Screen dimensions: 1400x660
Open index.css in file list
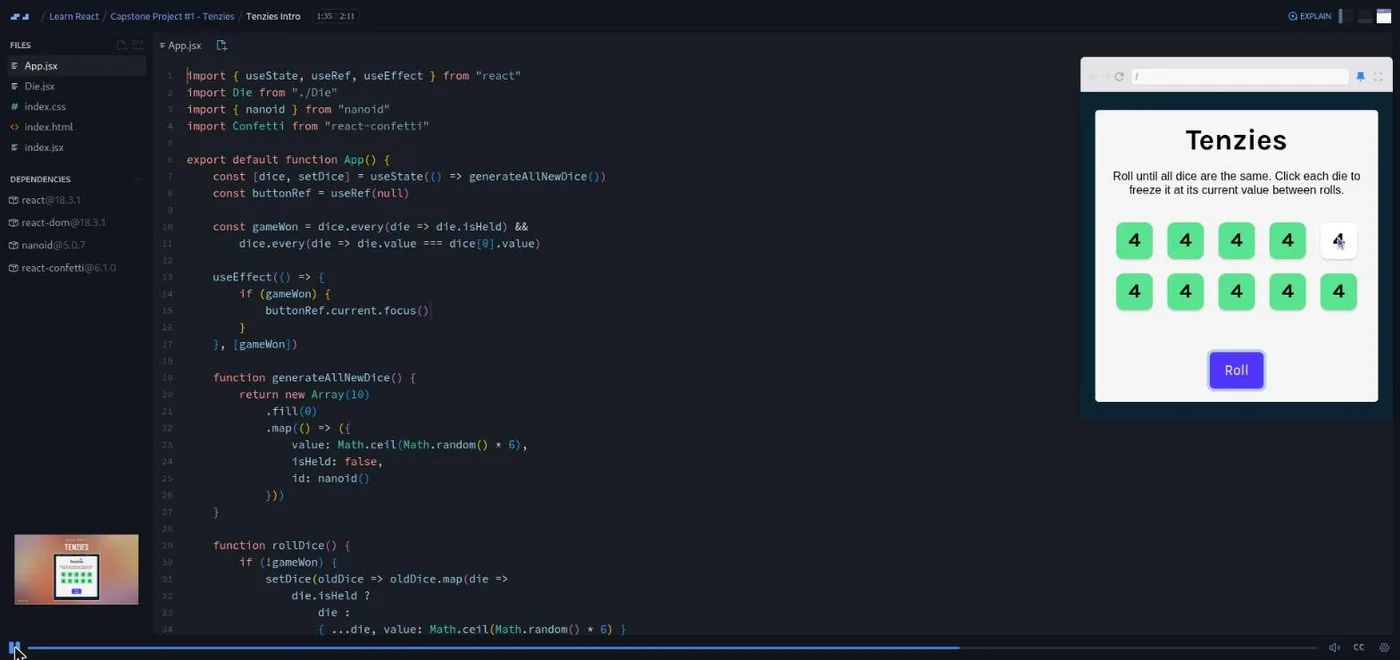[x=75, y=106]
